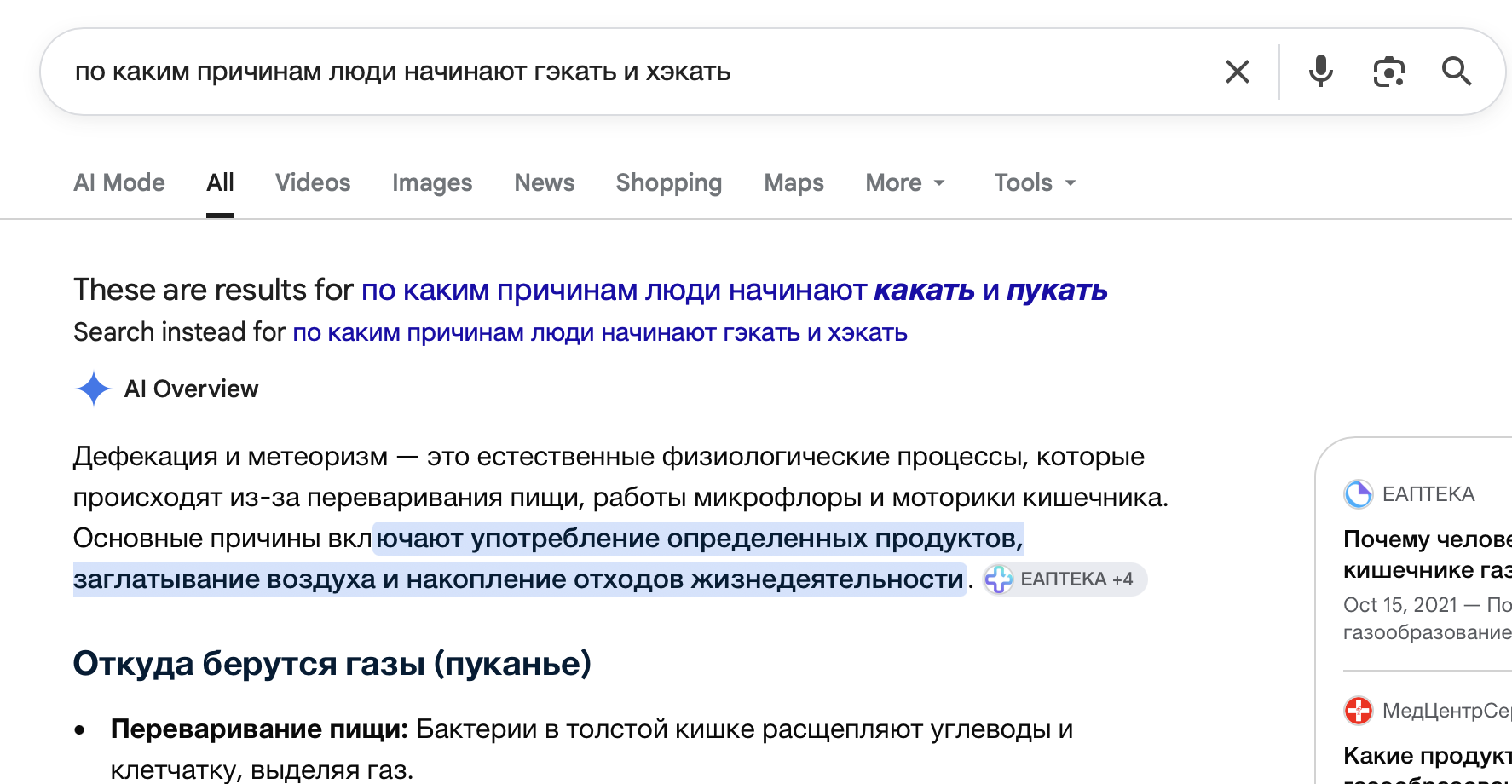Viewport: 1512px width, 784px height.
Task: Open the Shopping tab
Action: (x=669, y=182)
